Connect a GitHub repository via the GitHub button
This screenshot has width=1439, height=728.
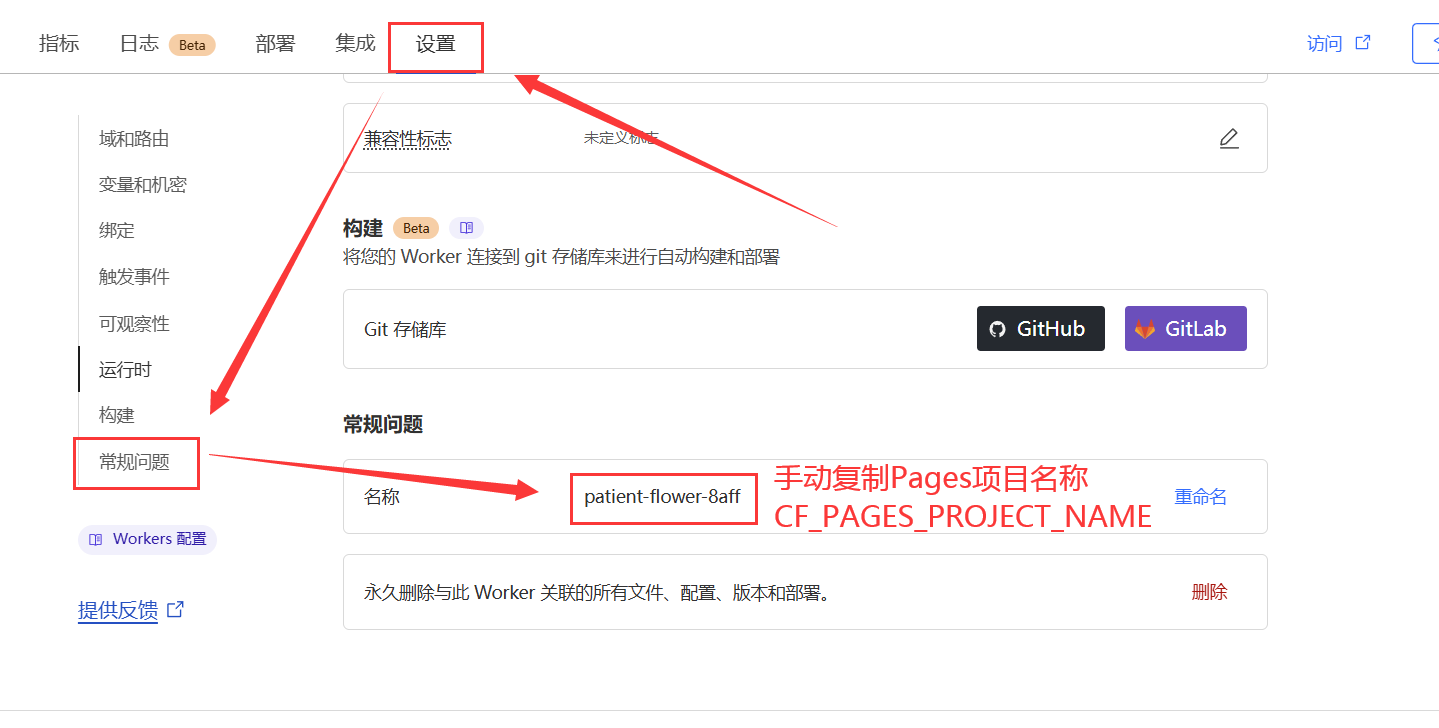(1040, 328)
